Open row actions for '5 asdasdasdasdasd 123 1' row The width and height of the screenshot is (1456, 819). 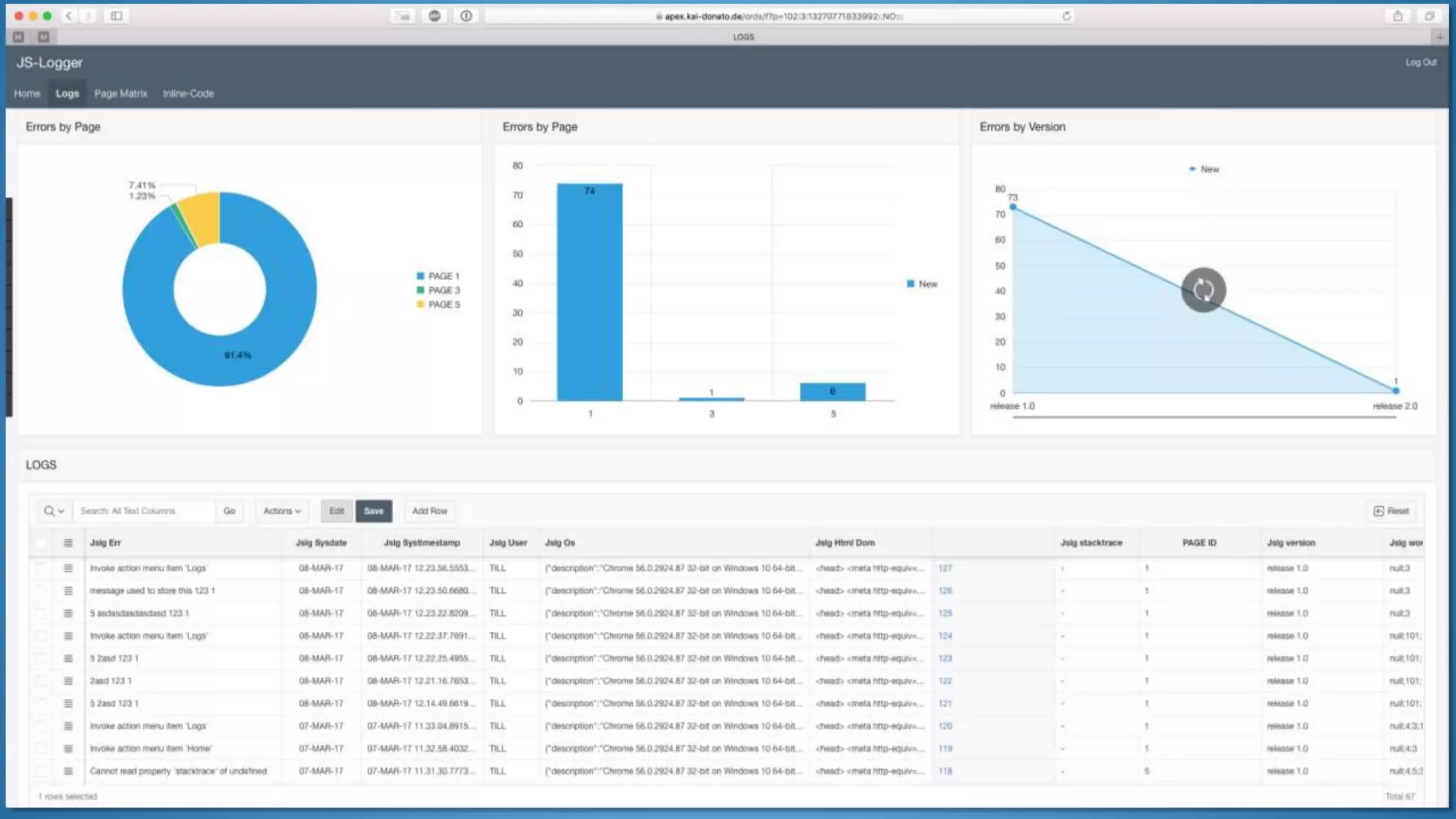[68, 613]
